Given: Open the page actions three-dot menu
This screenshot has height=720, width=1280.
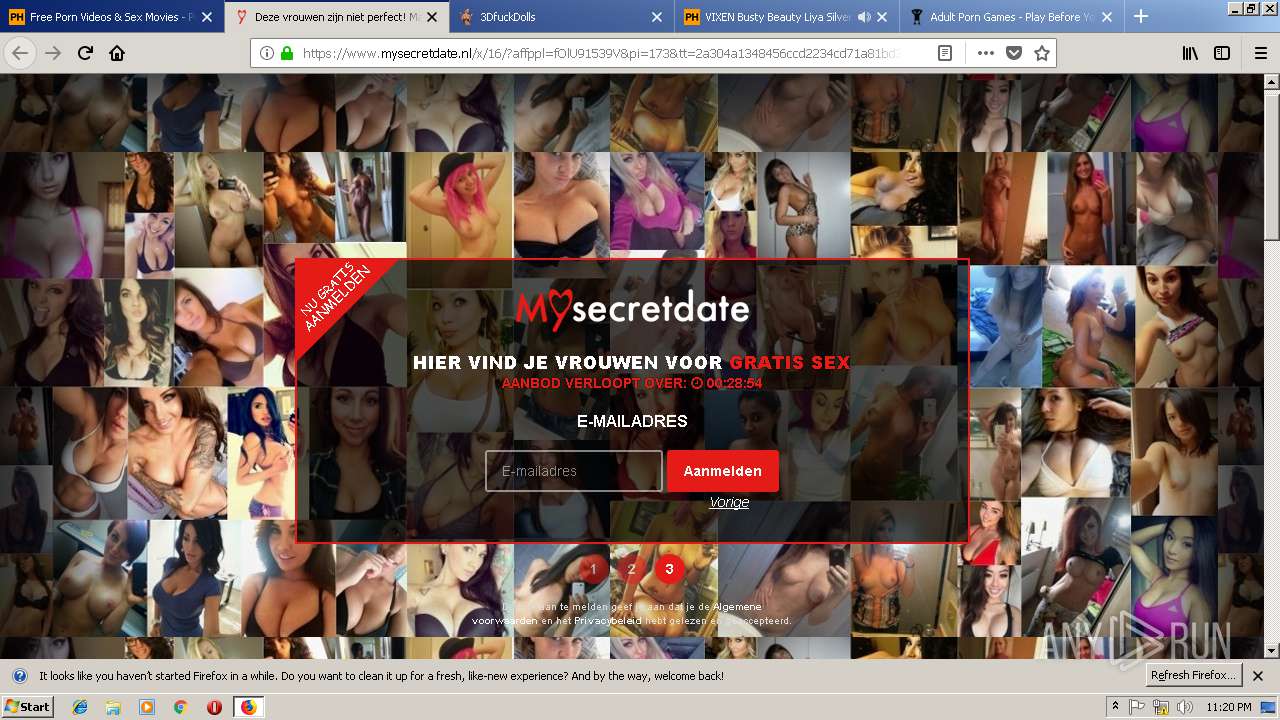Looking at the screenshot, I should pyautogui.click(x=986, y=53).
